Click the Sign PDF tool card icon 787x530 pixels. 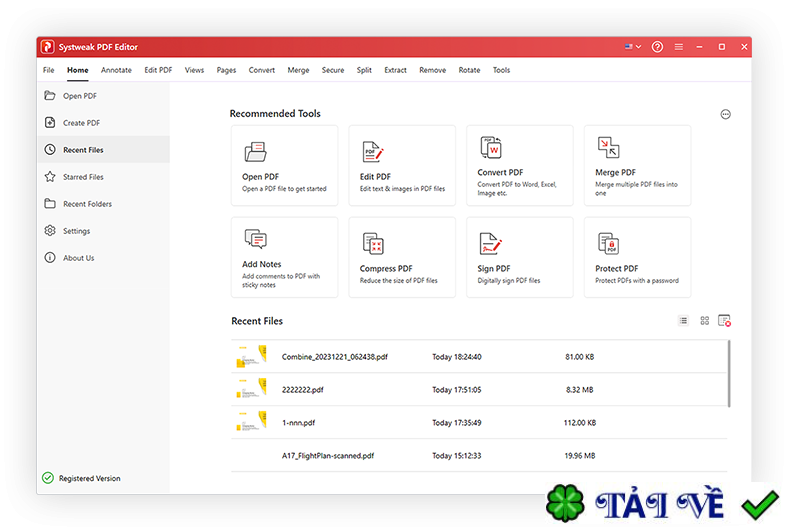490,243
